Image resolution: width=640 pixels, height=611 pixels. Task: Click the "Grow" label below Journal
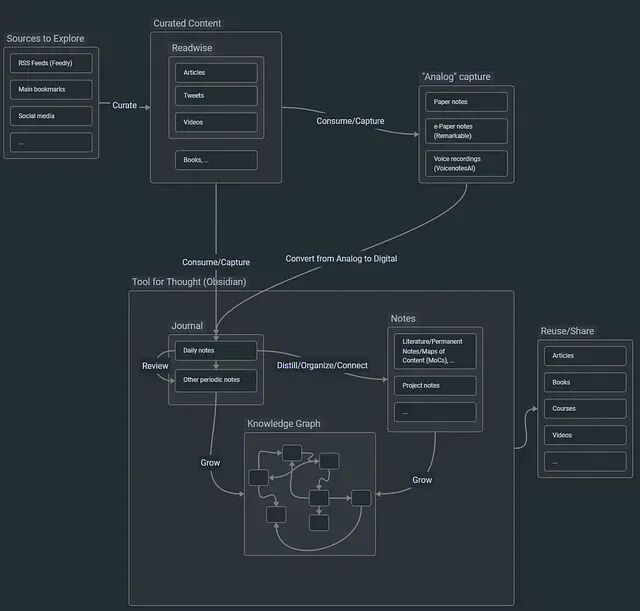tap(210, 463)
